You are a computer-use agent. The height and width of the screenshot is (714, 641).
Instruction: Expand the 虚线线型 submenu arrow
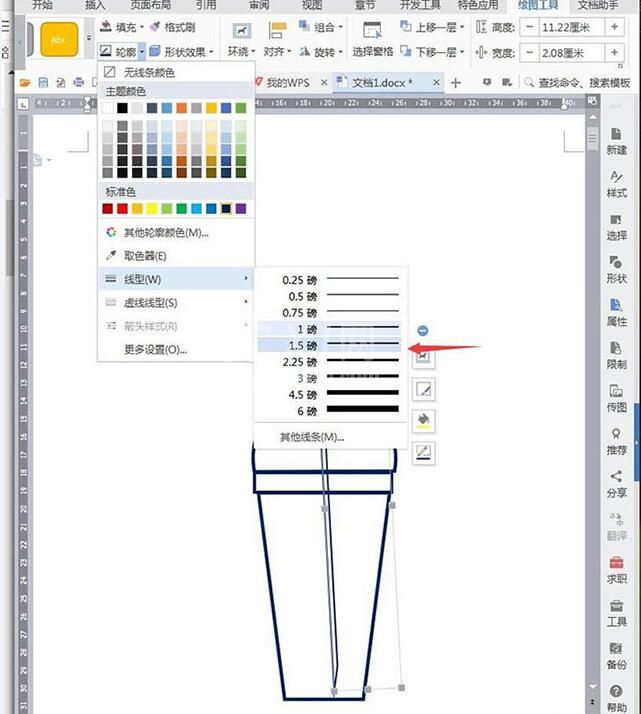coord(246,301)
